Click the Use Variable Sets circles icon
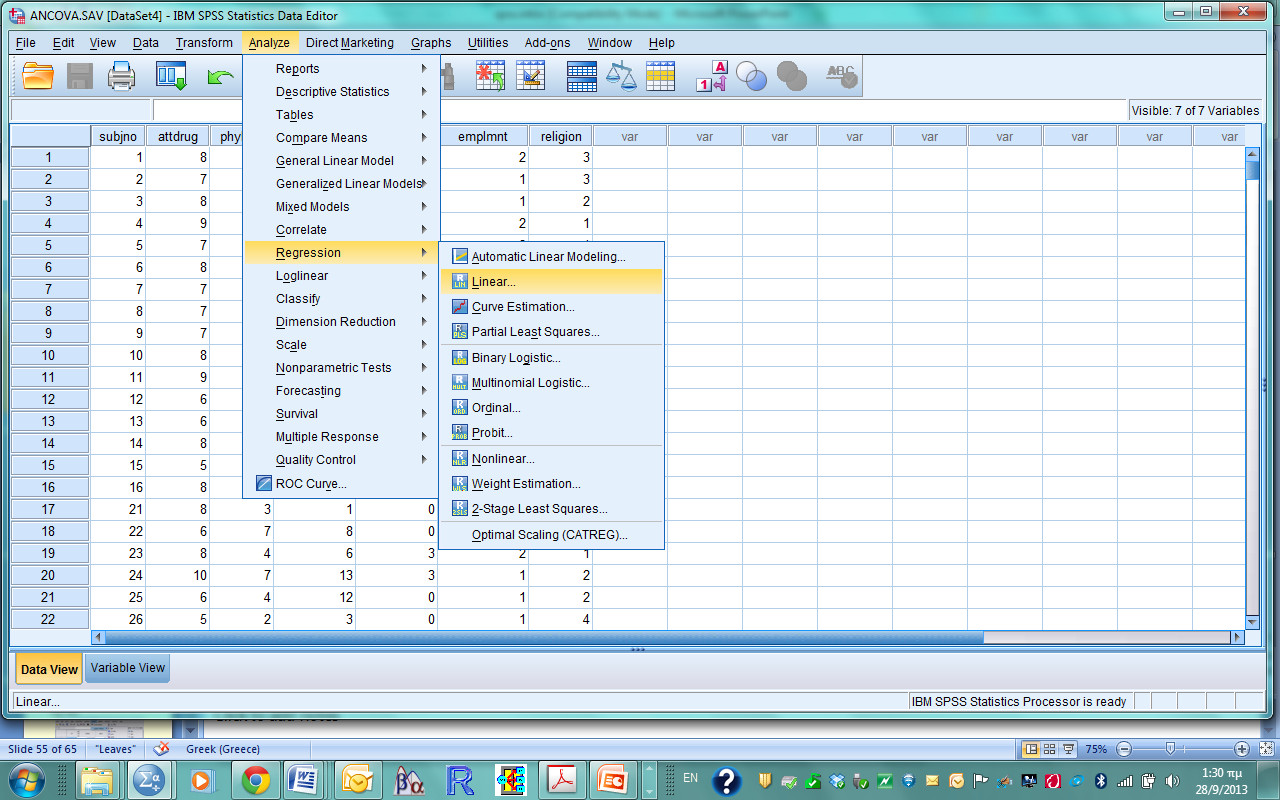 click(751, 76)
